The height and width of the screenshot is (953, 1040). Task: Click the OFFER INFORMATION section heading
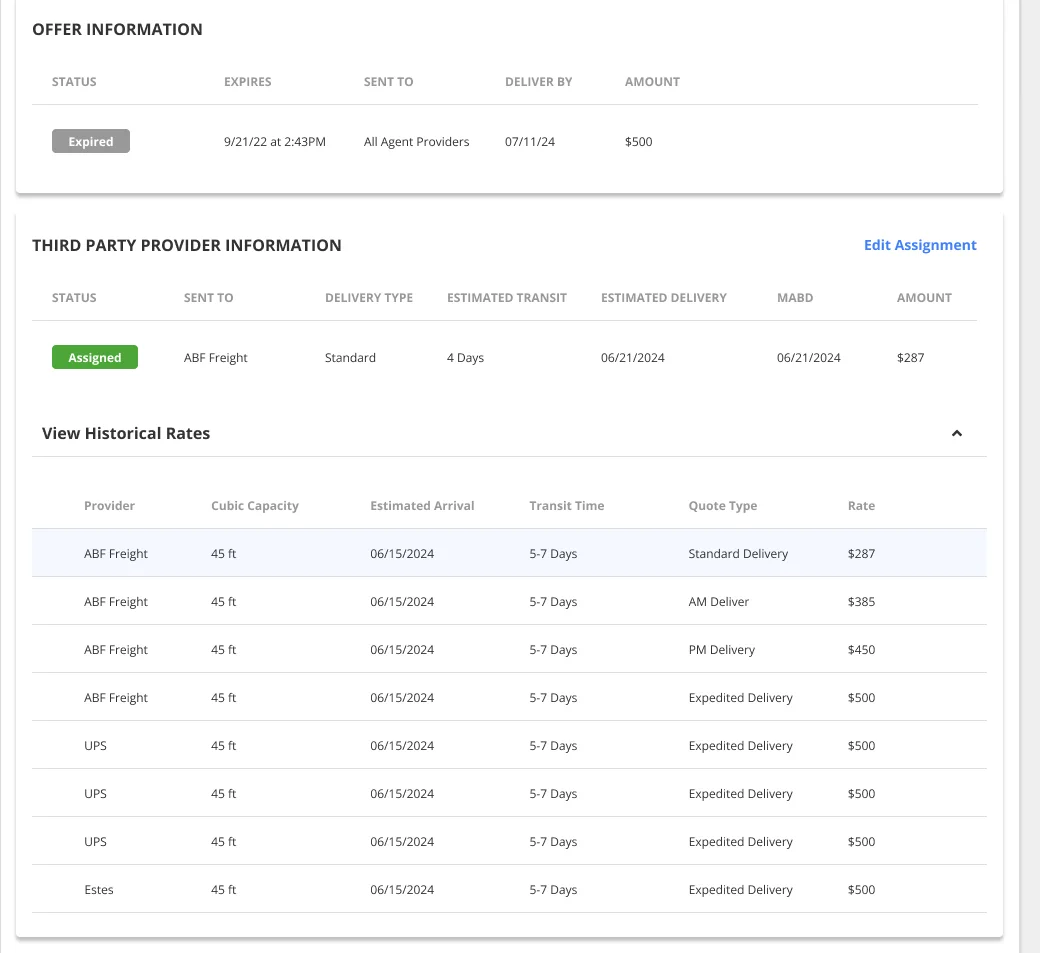[117, 29]
